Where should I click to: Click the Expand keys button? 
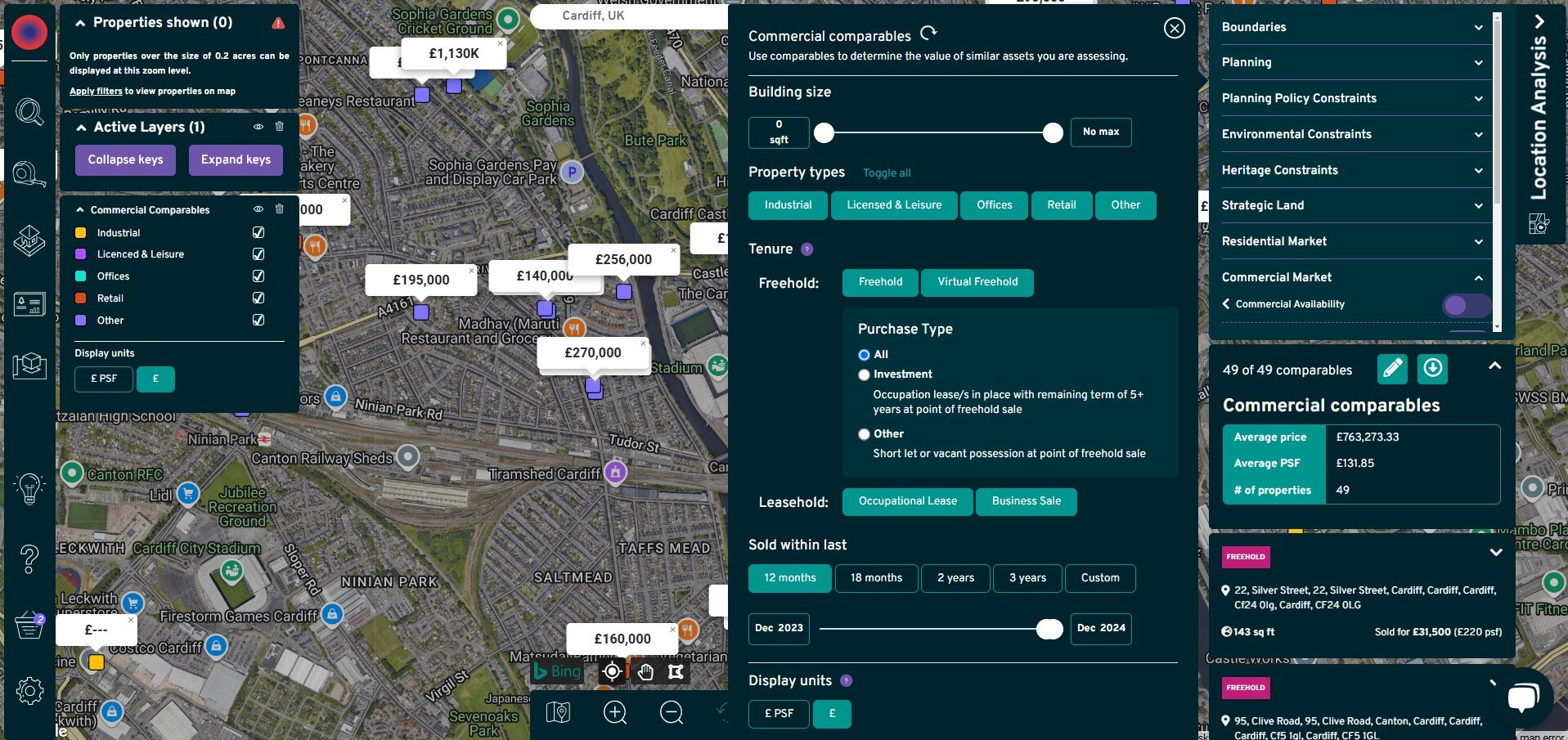coord(236,159)
